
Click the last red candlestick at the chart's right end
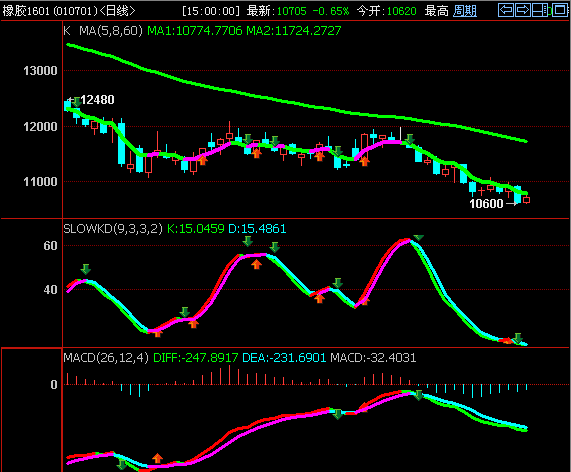tap(526, 200)
